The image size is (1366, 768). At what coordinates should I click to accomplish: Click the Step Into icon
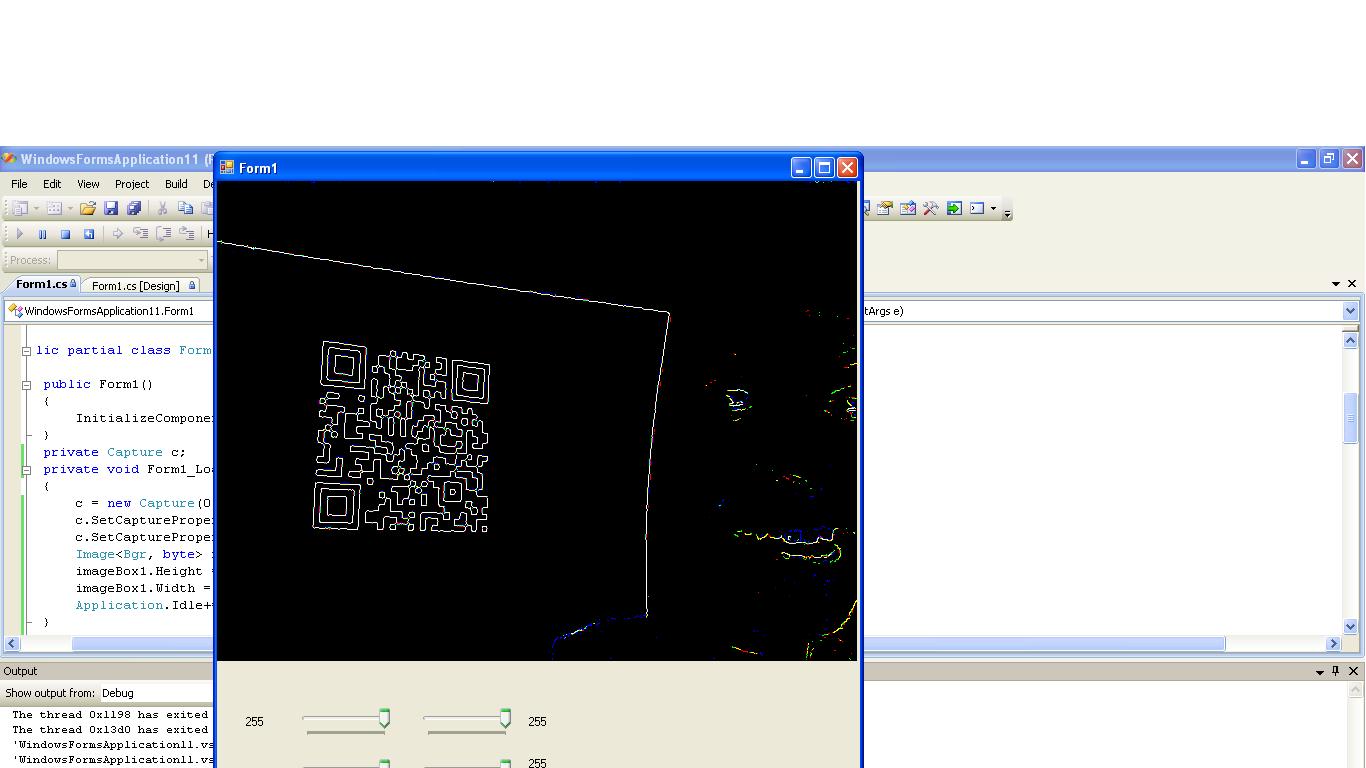click(x=140, y=234)
